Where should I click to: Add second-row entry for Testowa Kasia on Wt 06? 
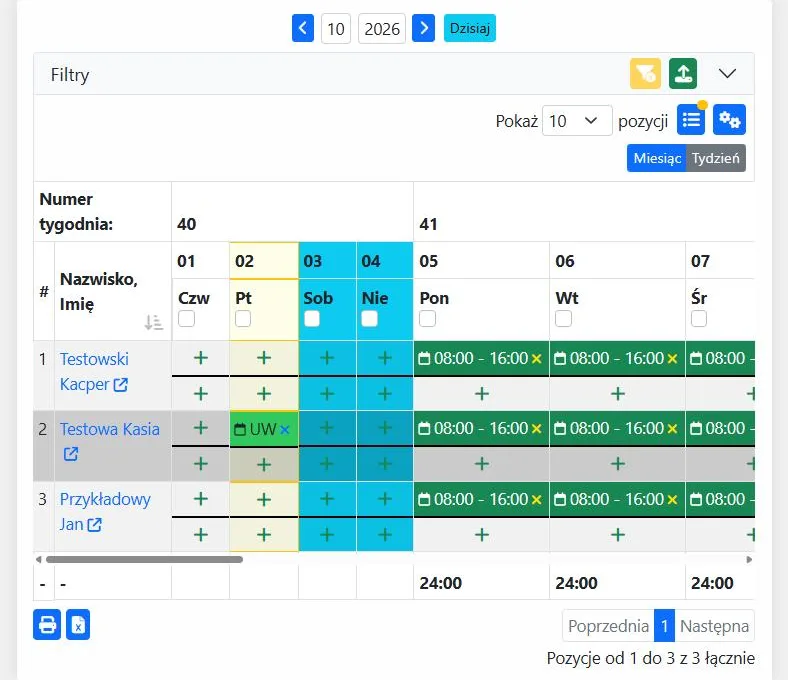pos(618,463)
